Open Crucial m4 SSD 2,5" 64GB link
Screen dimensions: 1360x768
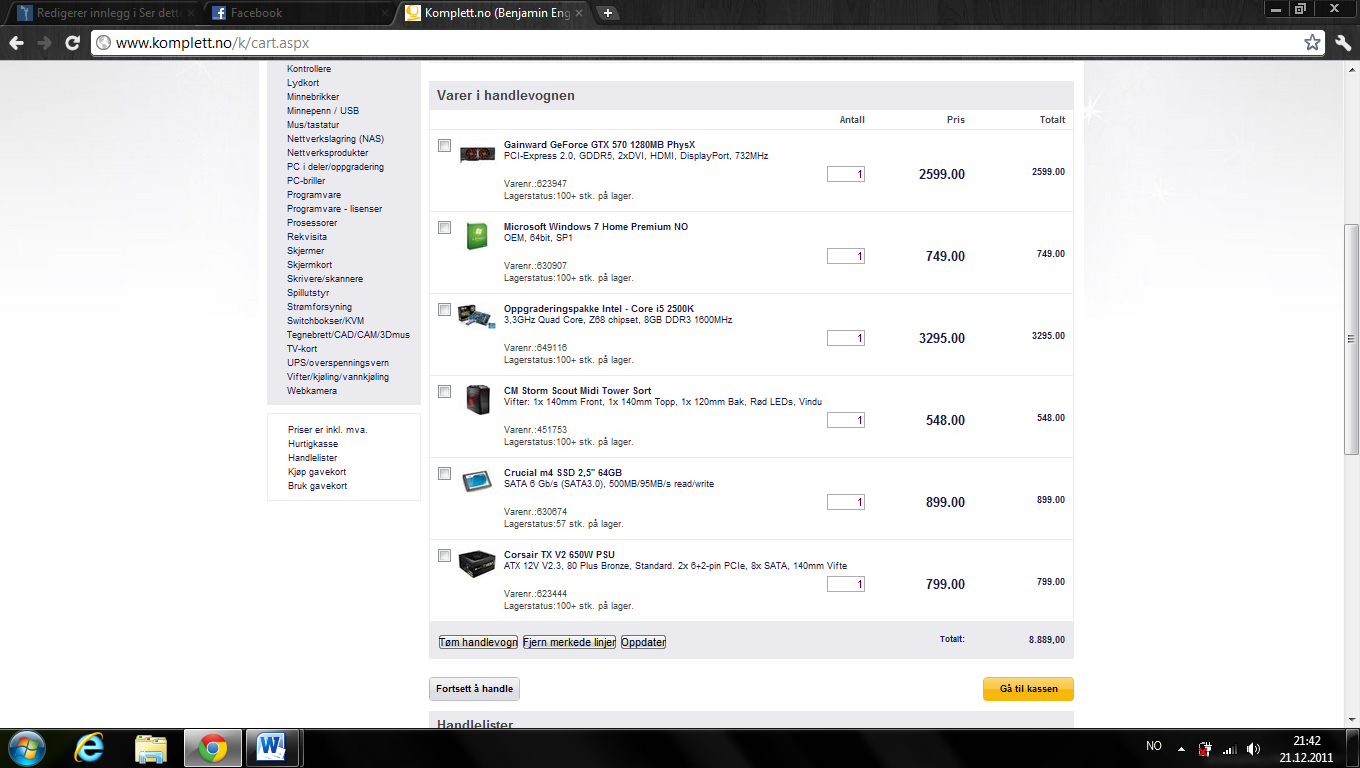coord(563,472)
